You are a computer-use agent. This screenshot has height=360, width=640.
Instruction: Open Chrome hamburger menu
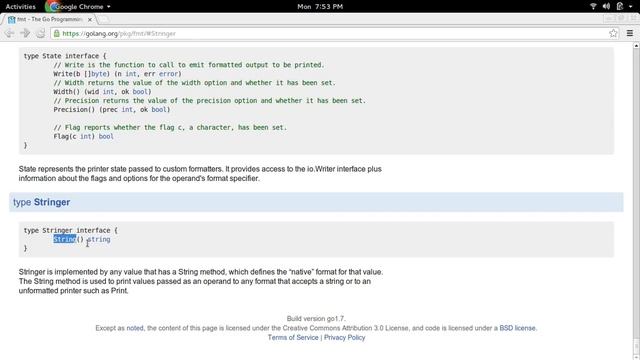point(630,33)
